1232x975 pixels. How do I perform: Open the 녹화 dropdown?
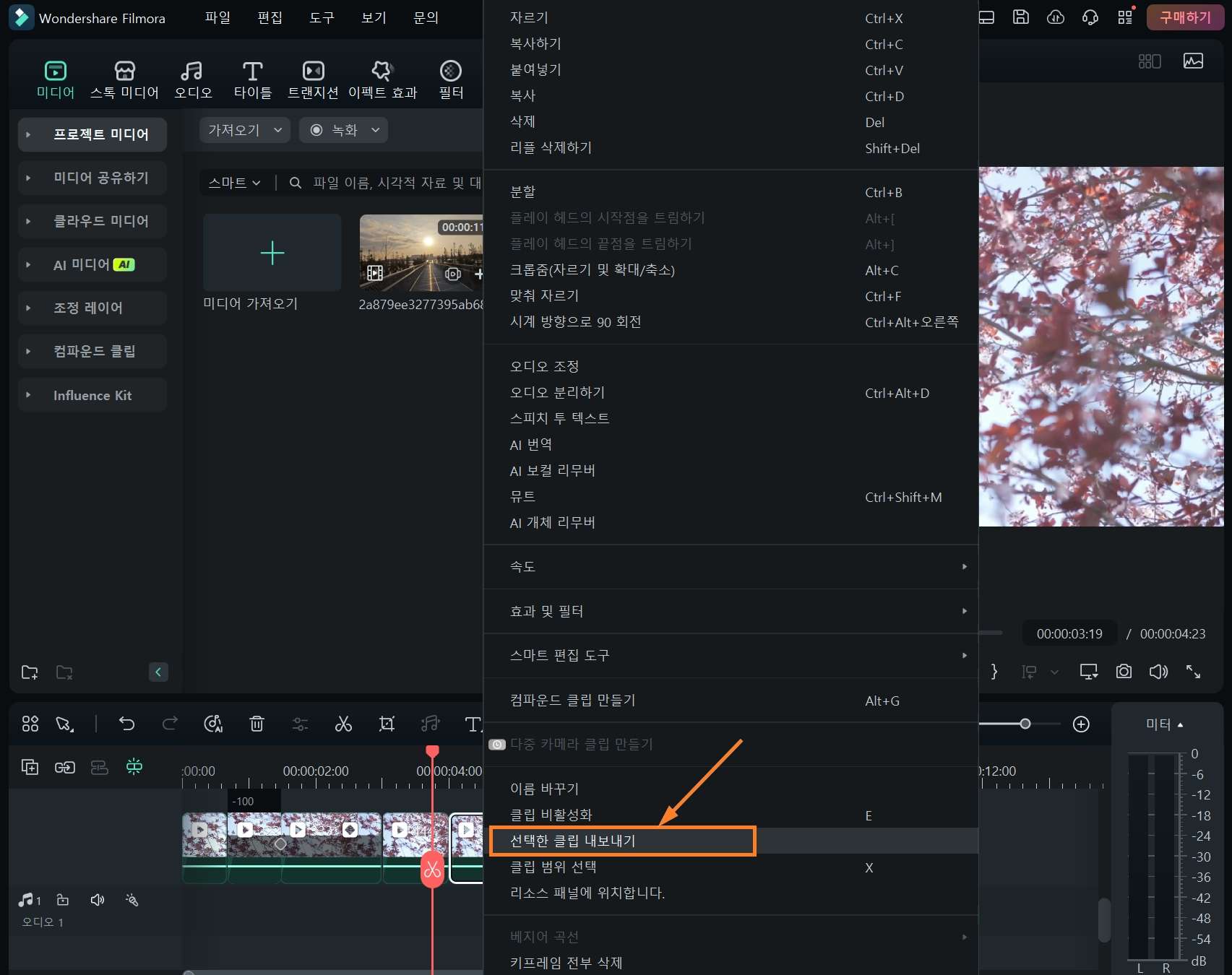344,130
